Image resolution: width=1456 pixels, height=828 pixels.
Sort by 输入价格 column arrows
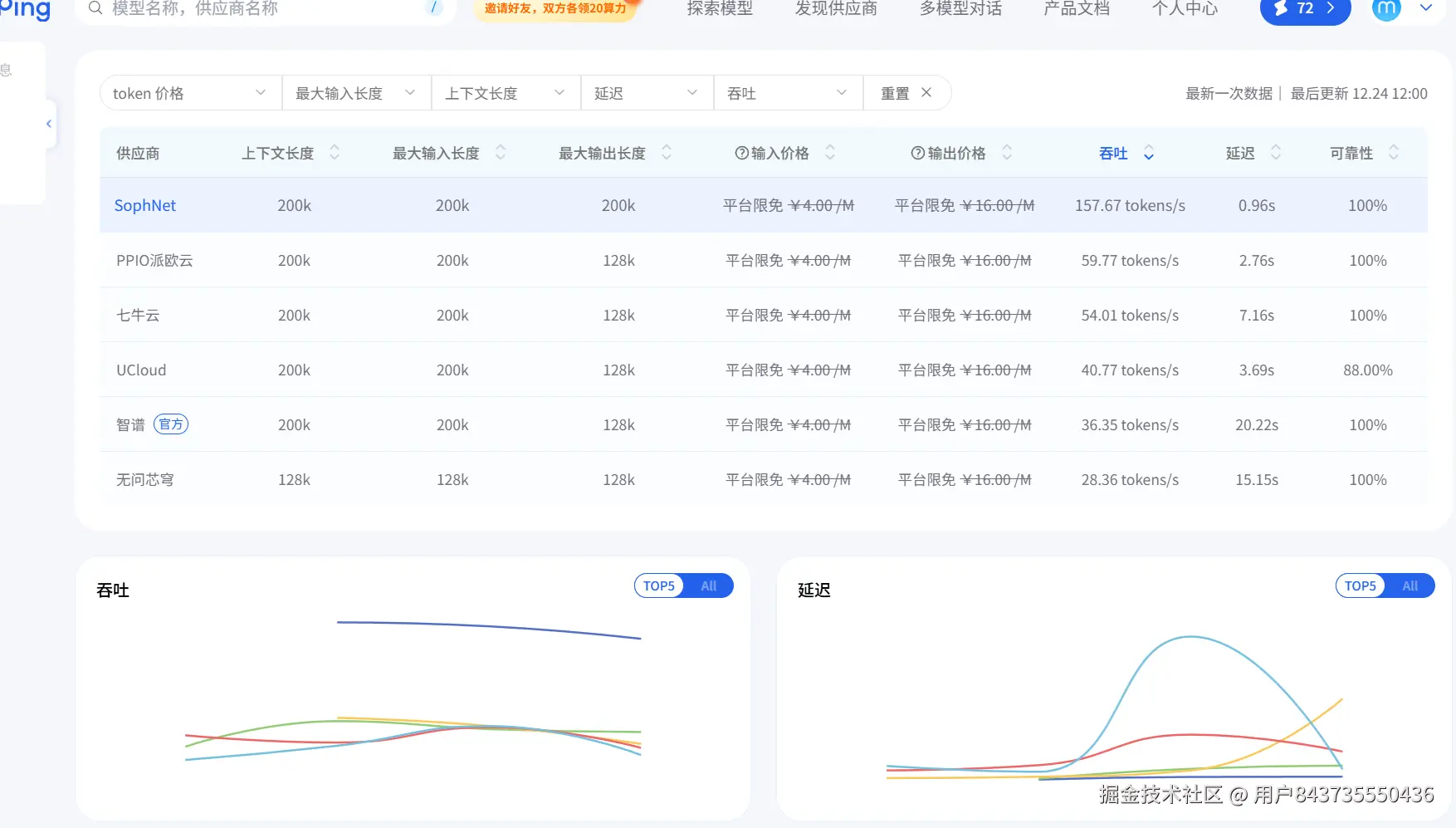[830, 153]
